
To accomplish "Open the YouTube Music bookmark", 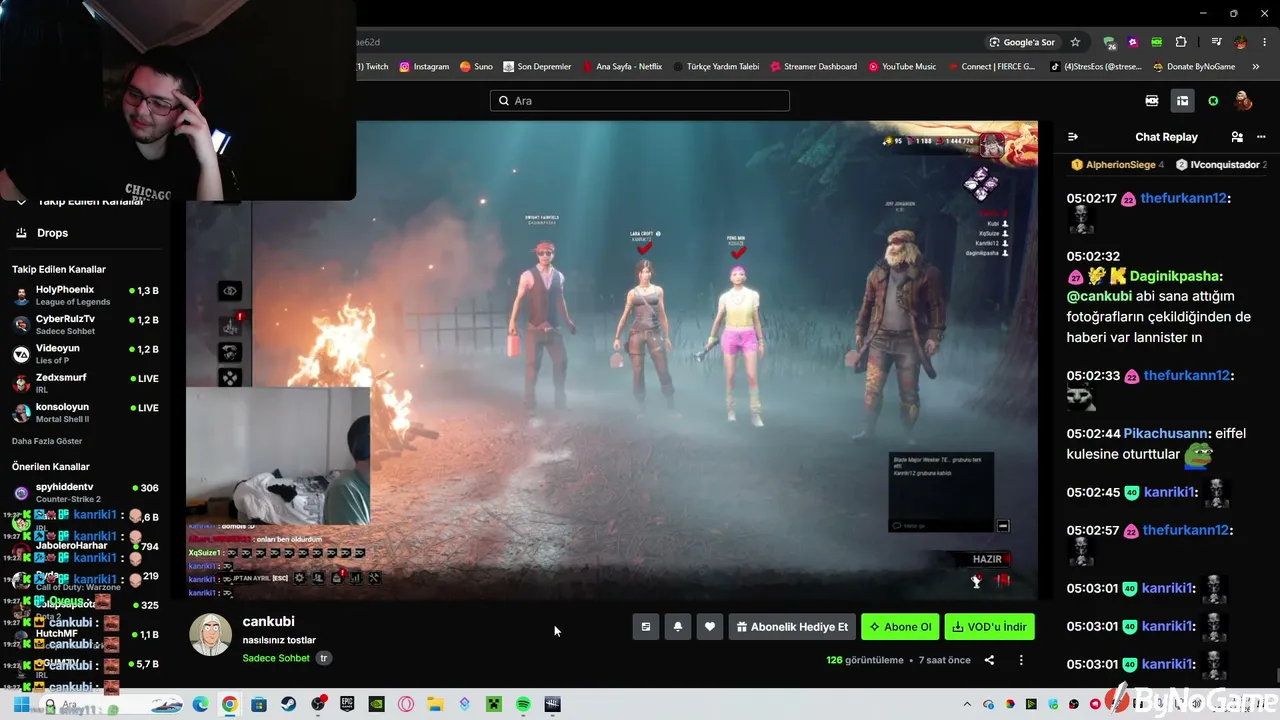I will [x=902, y=67].
